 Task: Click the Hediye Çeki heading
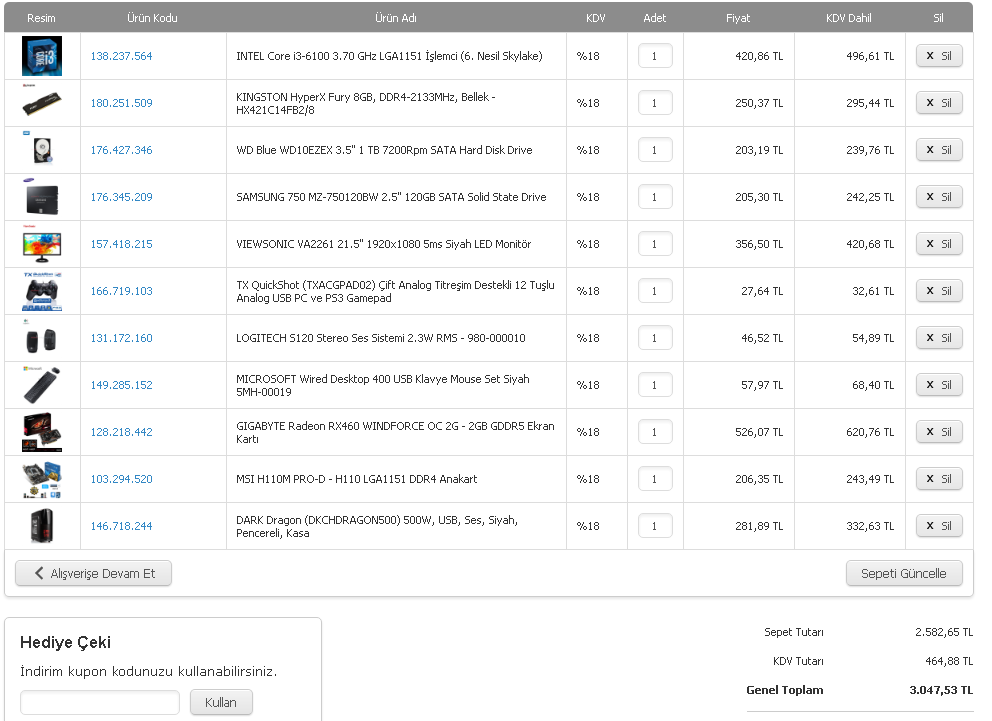pyautogui.click(x=65, y=642)
